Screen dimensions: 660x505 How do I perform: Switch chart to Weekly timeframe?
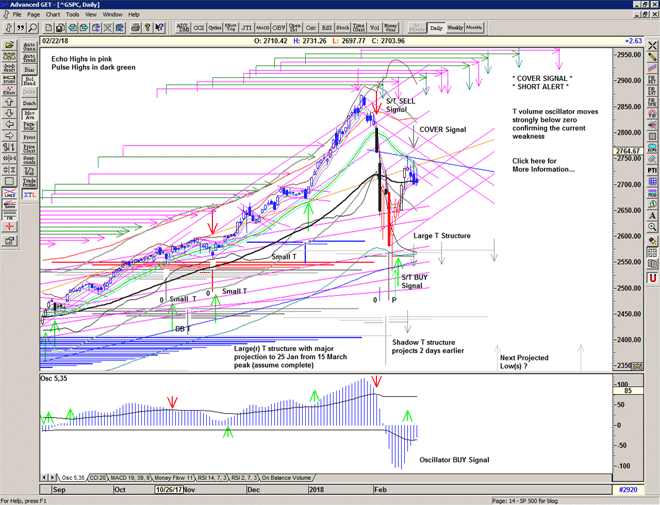point(454,28)
